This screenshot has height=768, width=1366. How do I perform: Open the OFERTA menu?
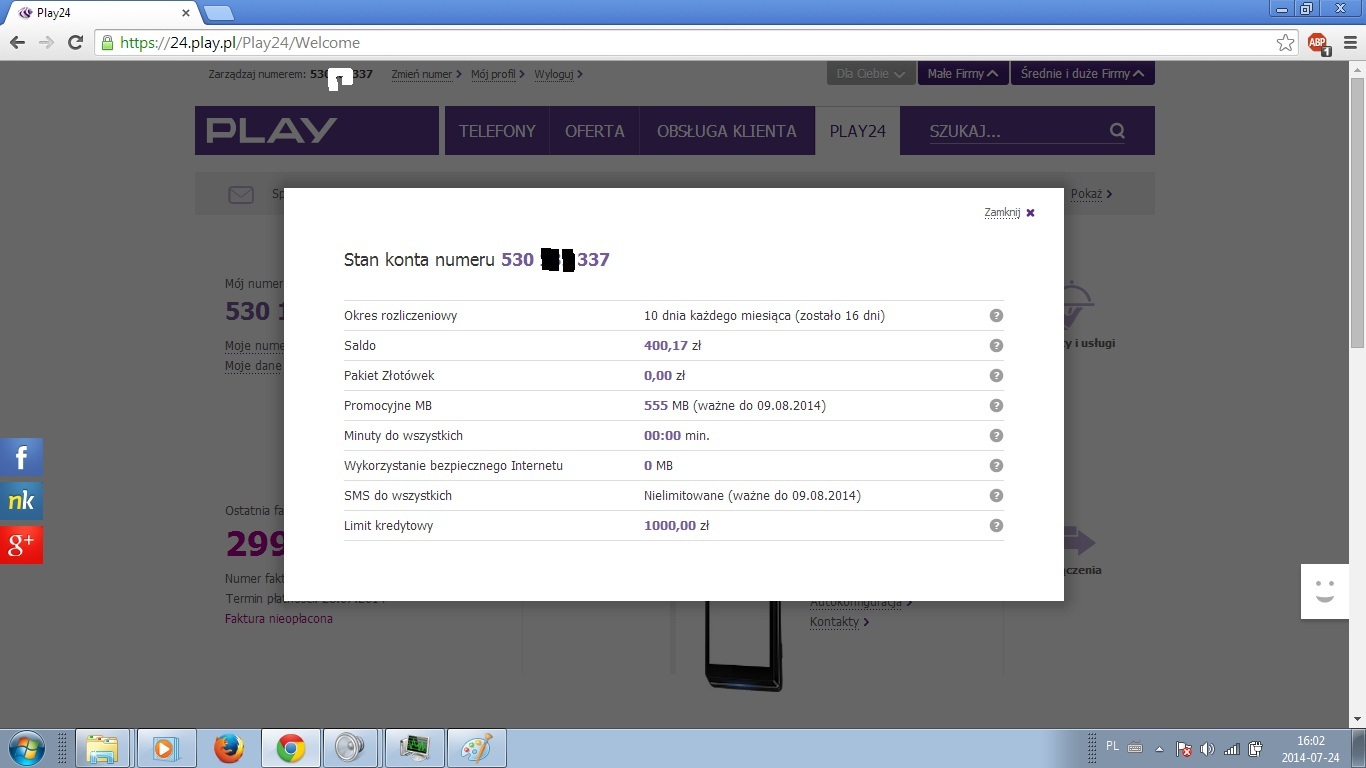pyautogui.click(x=594, y=131)
